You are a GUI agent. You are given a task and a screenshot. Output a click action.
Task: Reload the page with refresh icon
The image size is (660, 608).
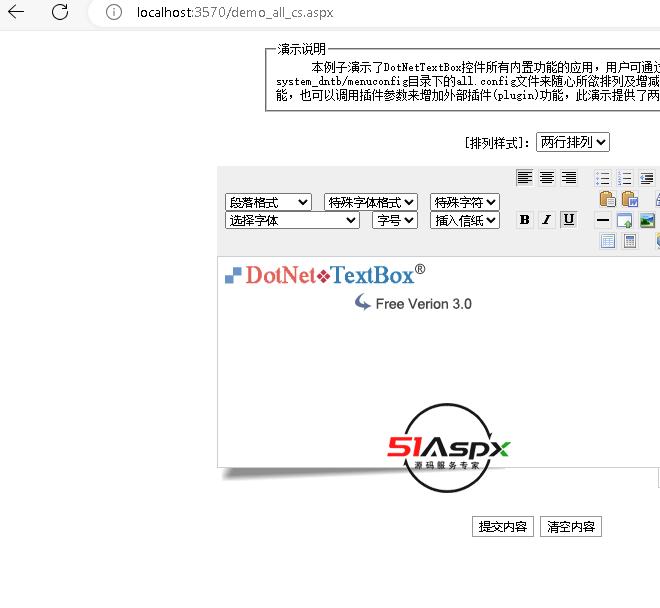tap(60, 12)
